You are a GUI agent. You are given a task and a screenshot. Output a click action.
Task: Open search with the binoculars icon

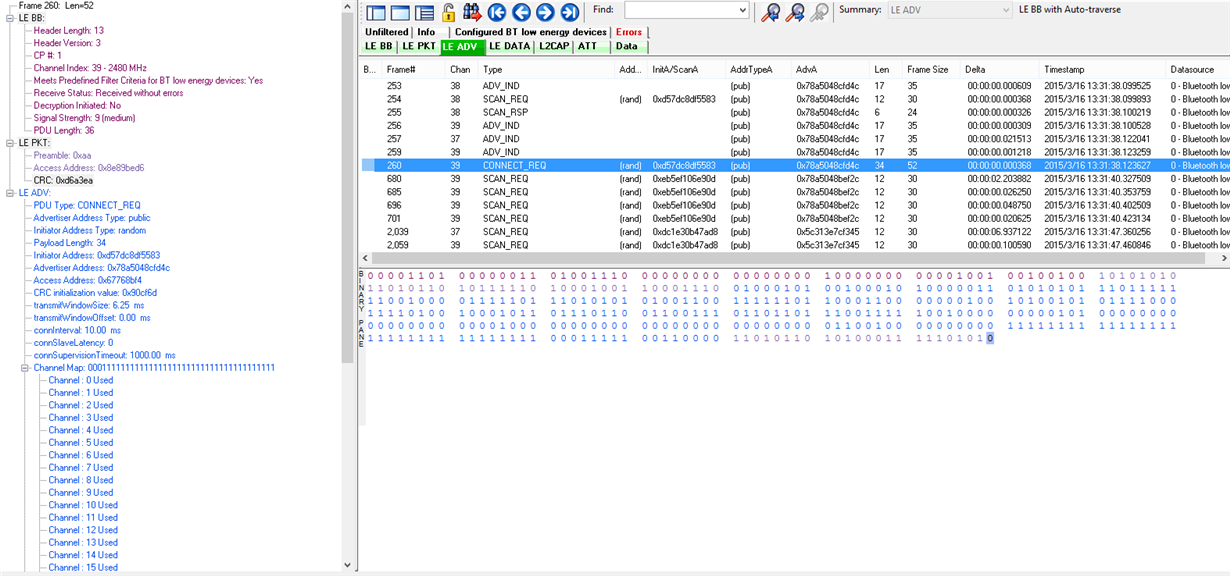point(472,12)
